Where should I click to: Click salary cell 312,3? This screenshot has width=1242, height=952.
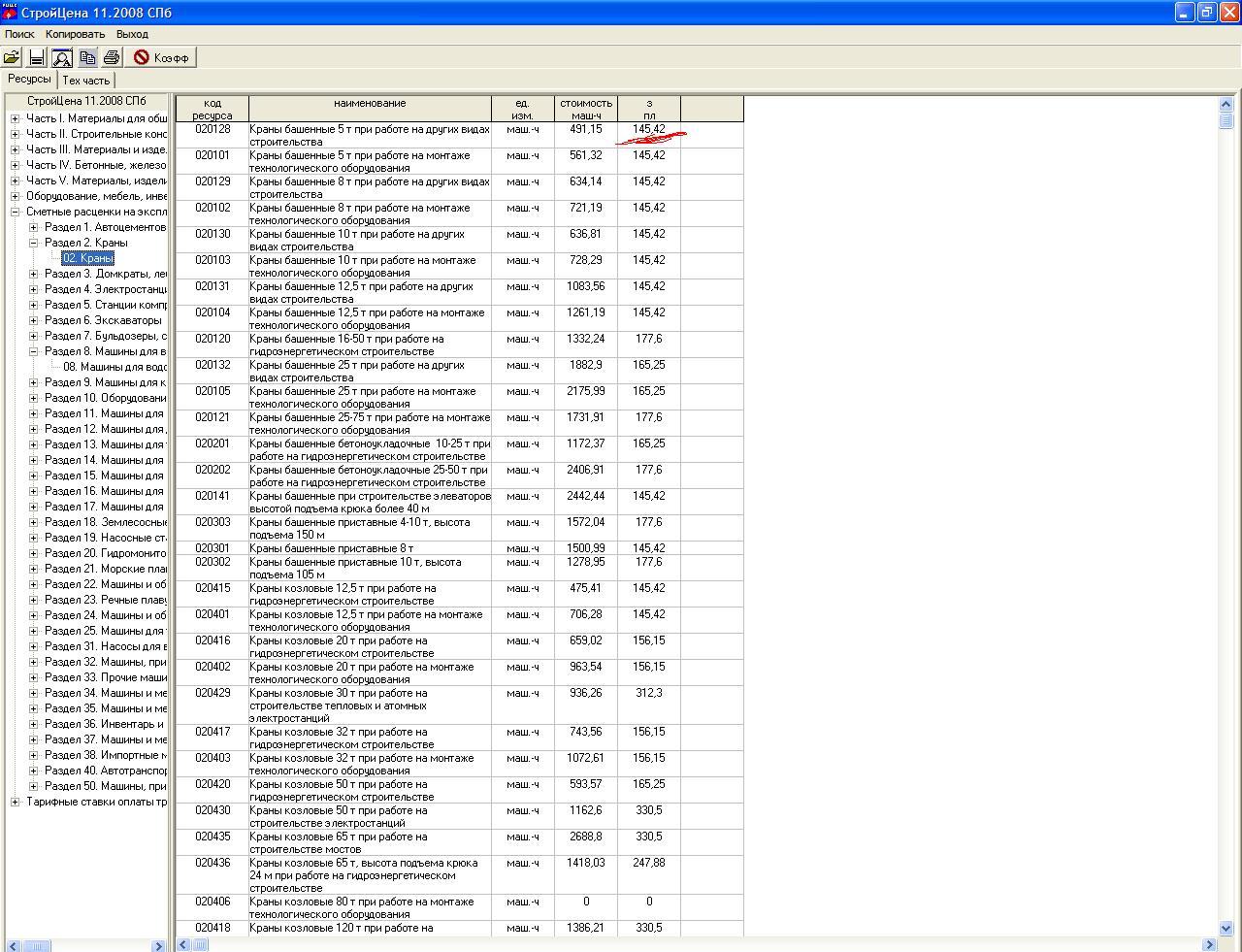(649, 706)
